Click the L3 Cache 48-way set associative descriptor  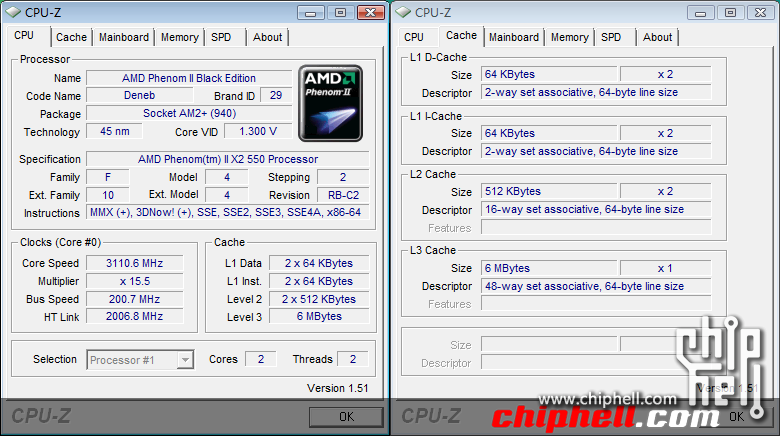(x=596, y=286)
